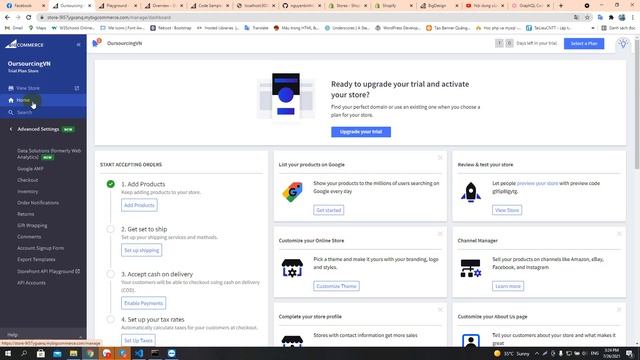Reload the page with browser refresh icon

29,18
